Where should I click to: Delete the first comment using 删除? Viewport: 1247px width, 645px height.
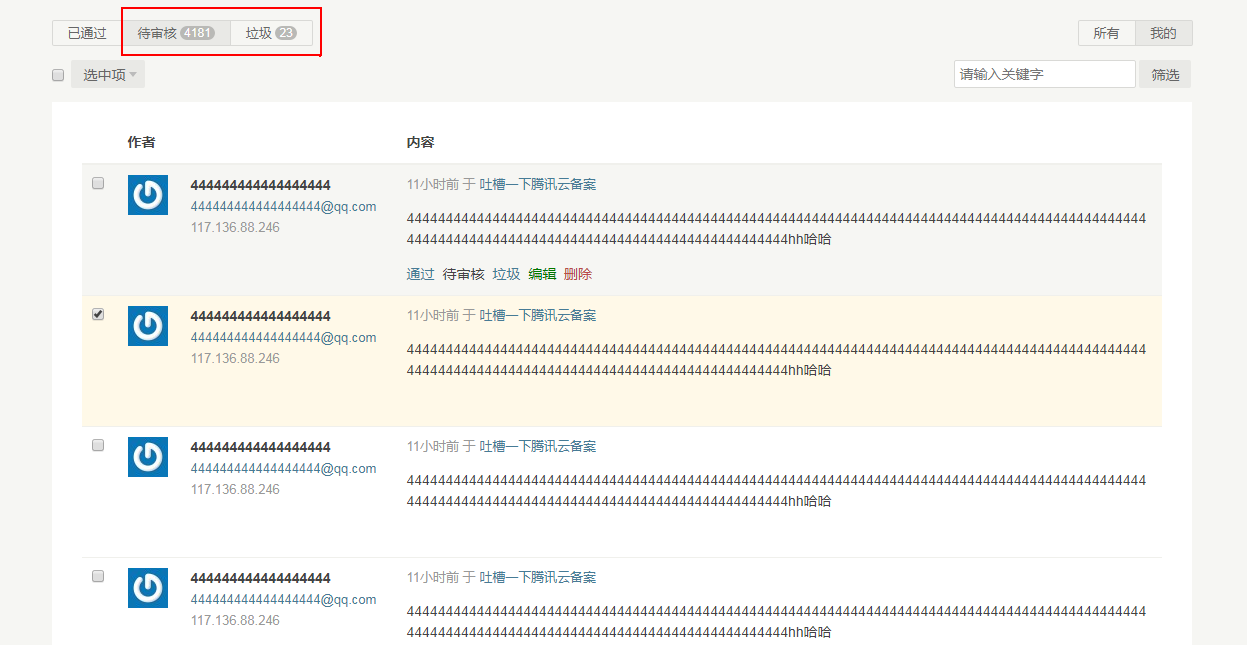(578, 273)
